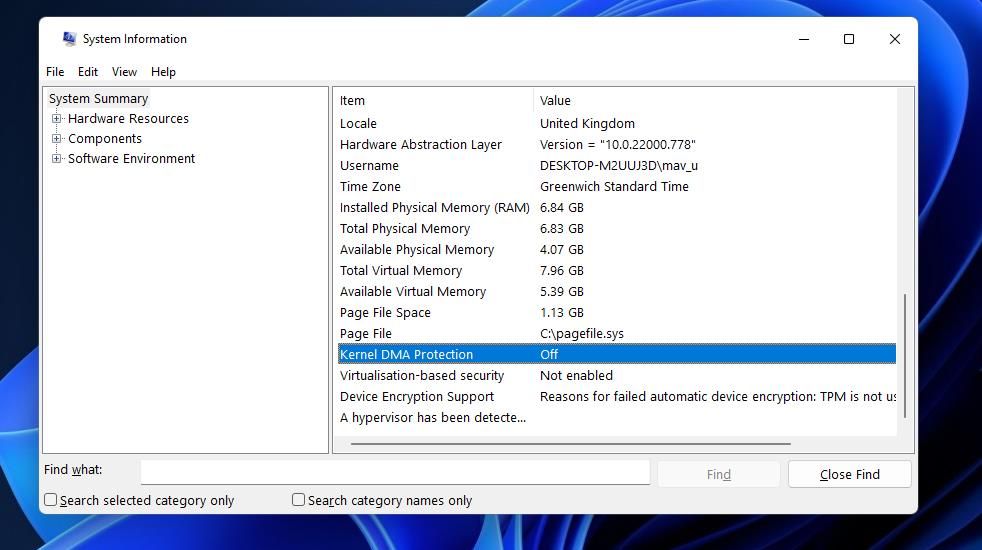Open the Edit menu
Viewport: 982px width, 550px height.
click(x=88, y=72)
